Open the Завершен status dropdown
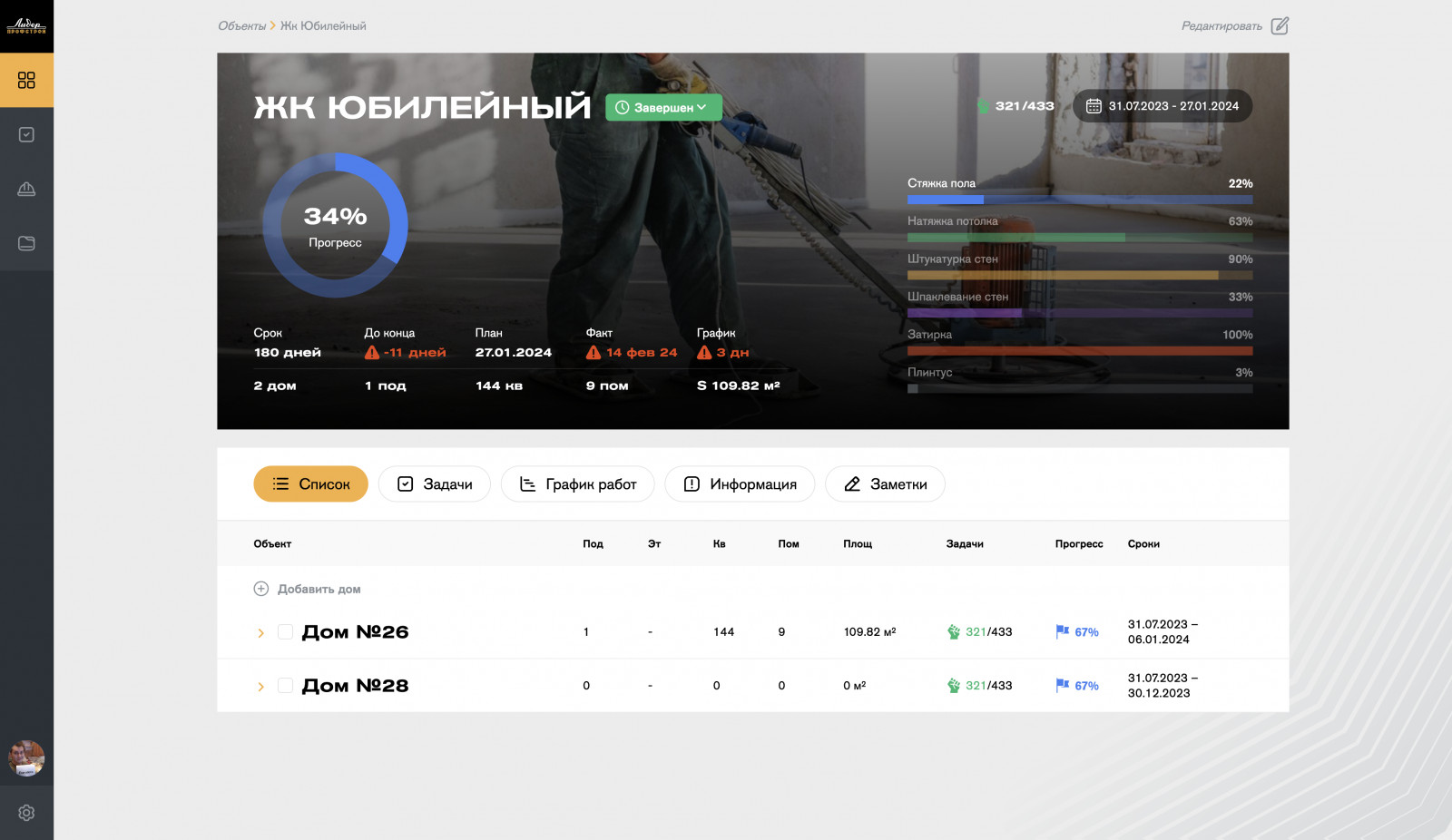This screenshot has width=1452, height=840. [663, 107]
